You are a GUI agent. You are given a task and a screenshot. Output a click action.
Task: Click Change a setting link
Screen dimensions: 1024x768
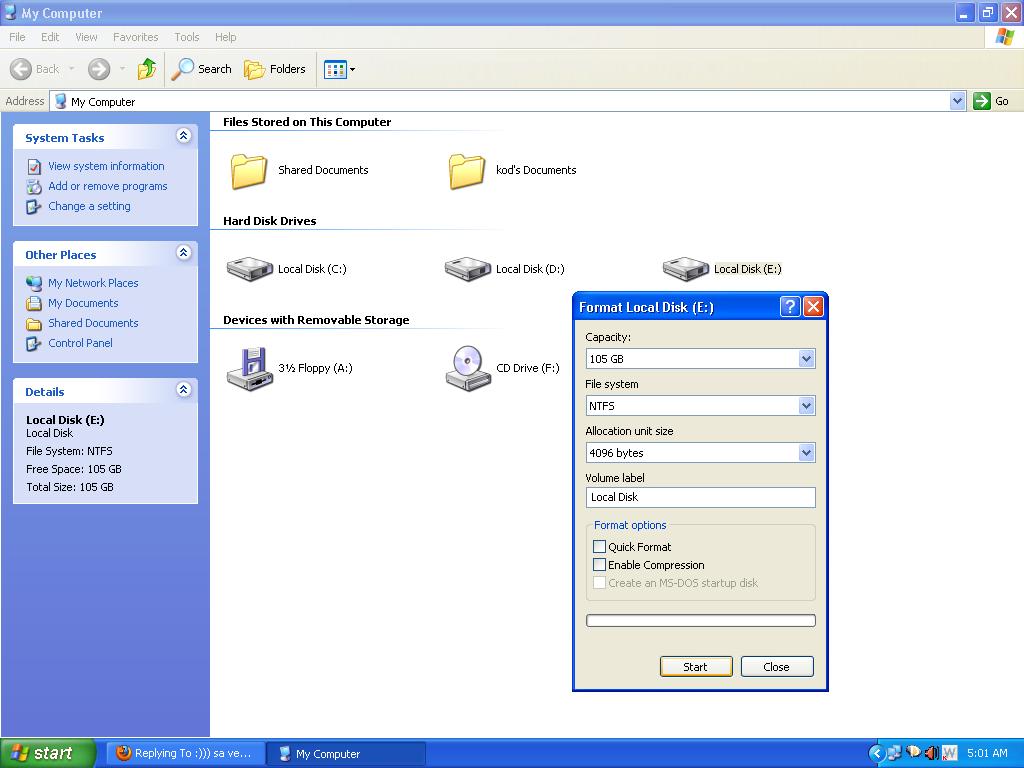point(89,206)
